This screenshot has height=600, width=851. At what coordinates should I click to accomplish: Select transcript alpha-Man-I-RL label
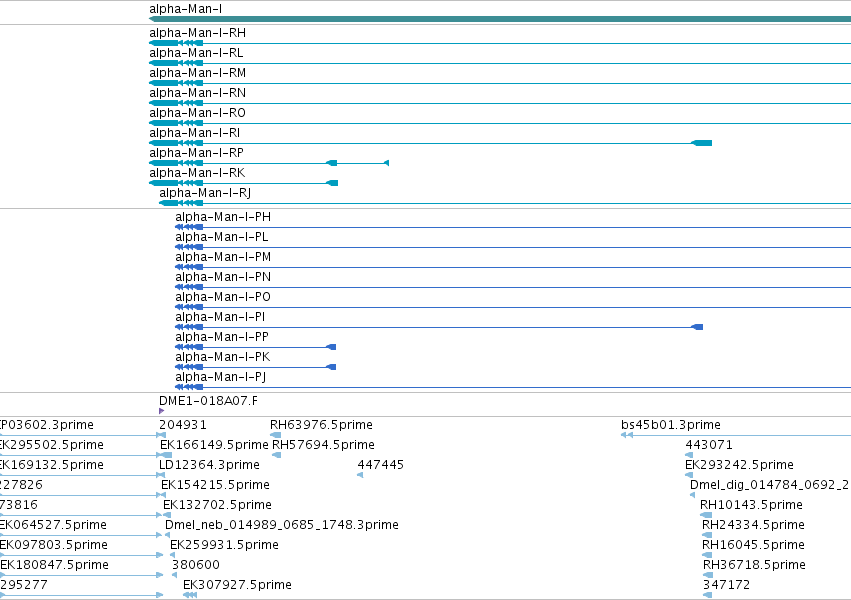coord(196,53)
